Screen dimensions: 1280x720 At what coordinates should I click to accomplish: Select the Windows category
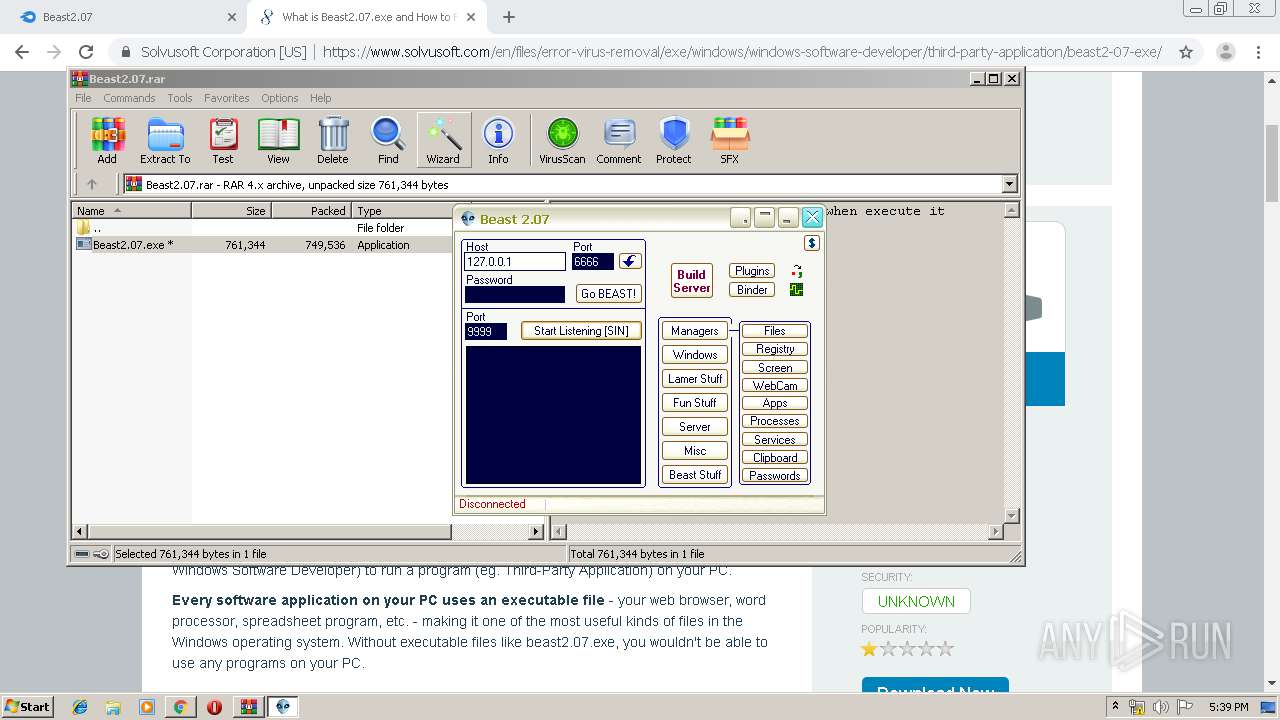coord(695,355)
